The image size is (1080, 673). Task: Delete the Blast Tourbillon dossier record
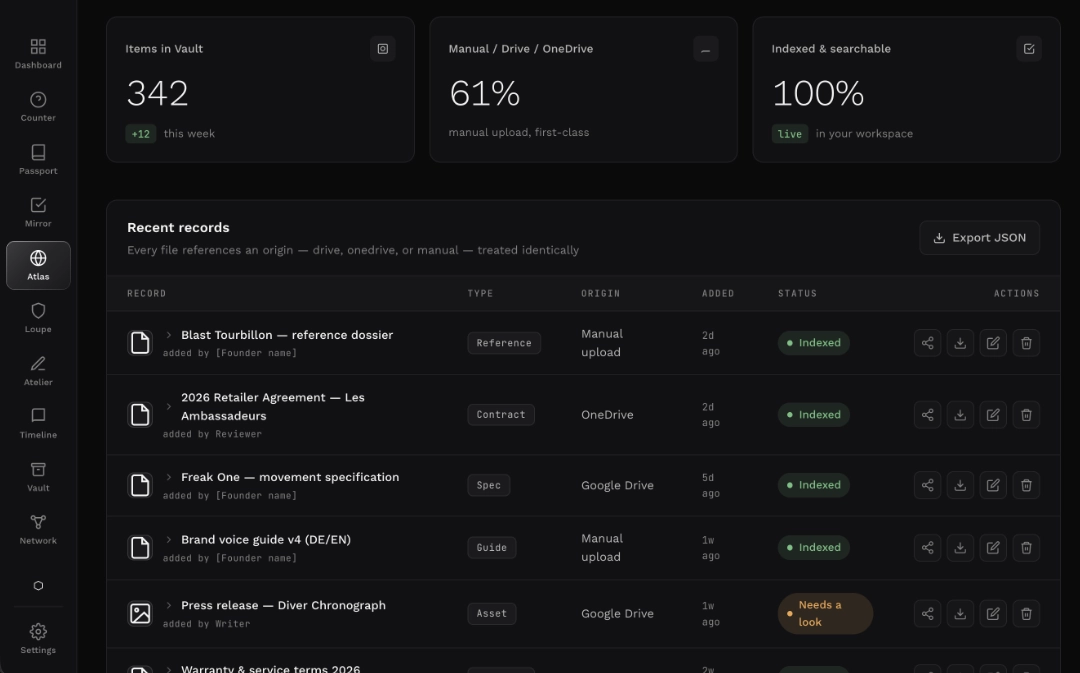(x=1026, y=343)
